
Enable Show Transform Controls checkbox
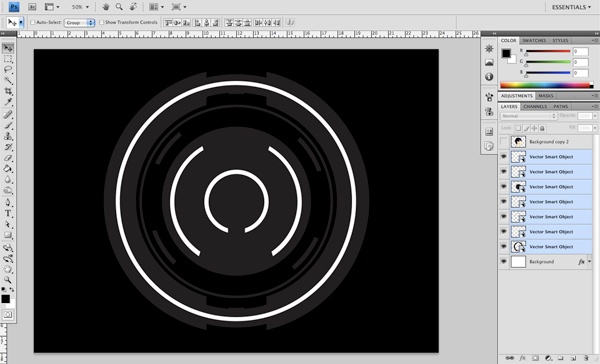(x=101, y=23)
